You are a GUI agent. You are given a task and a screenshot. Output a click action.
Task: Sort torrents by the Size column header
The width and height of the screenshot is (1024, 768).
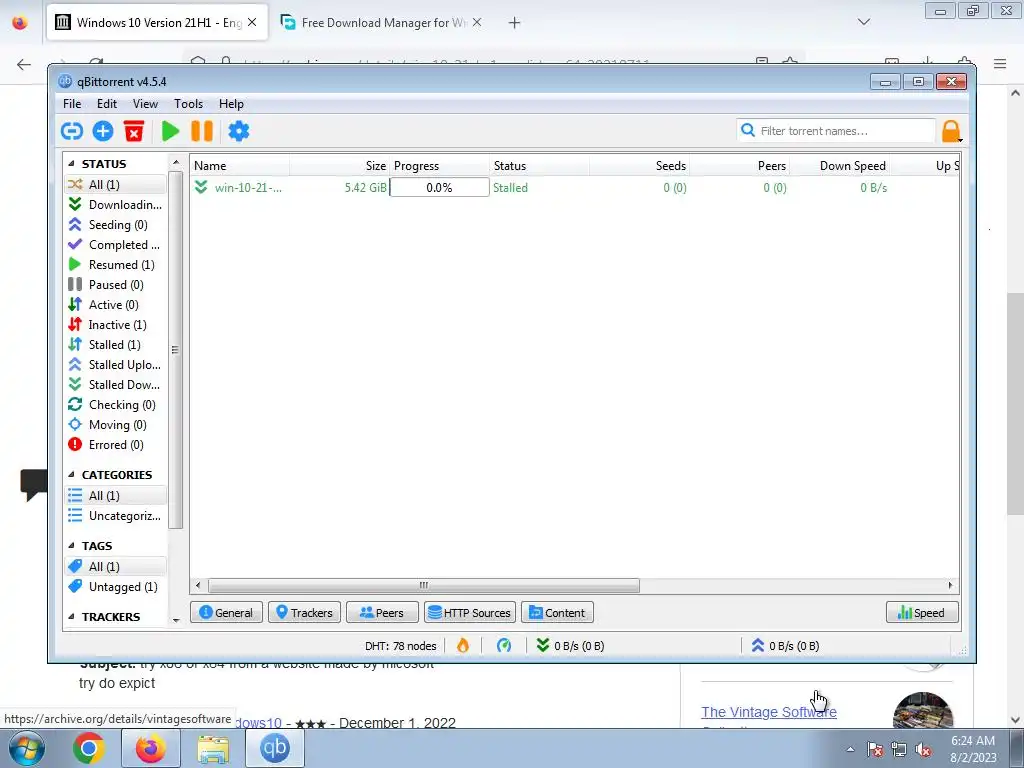(339, 166)
